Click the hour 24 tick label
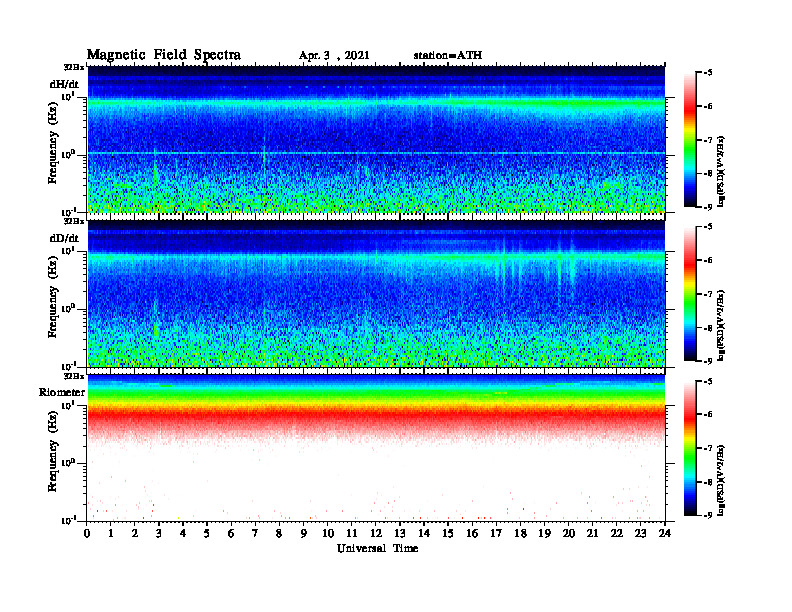 (x=665, y=534)
